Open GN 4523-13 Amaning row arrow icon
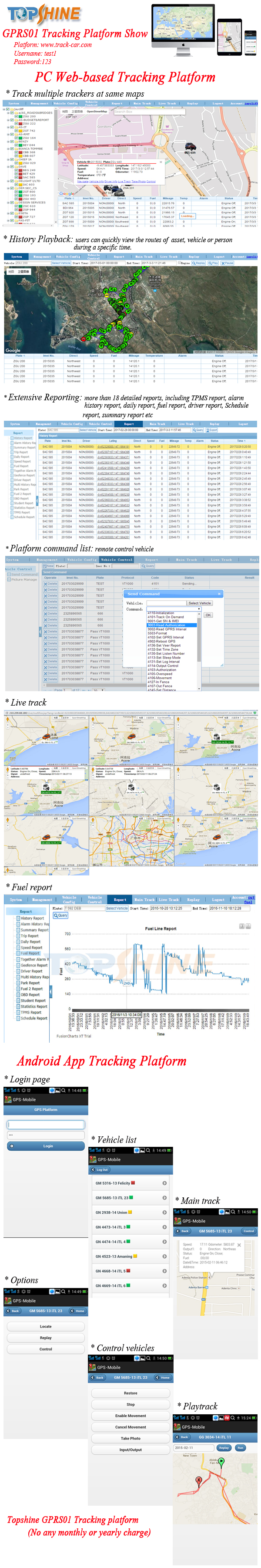This screenshot has height=1568, width=261. pyautogui.click(x=165, y=1256)
